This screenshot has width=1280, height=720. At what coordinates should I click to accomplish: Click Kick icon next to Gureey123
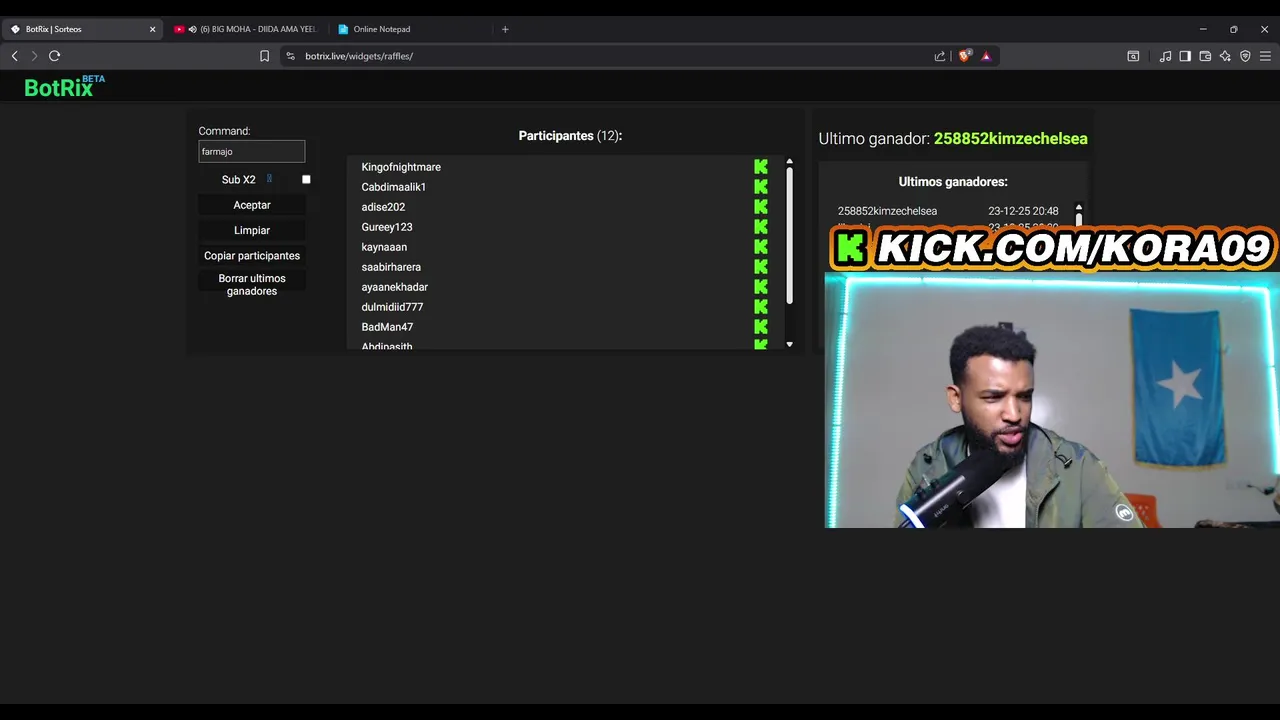[761, 227]
